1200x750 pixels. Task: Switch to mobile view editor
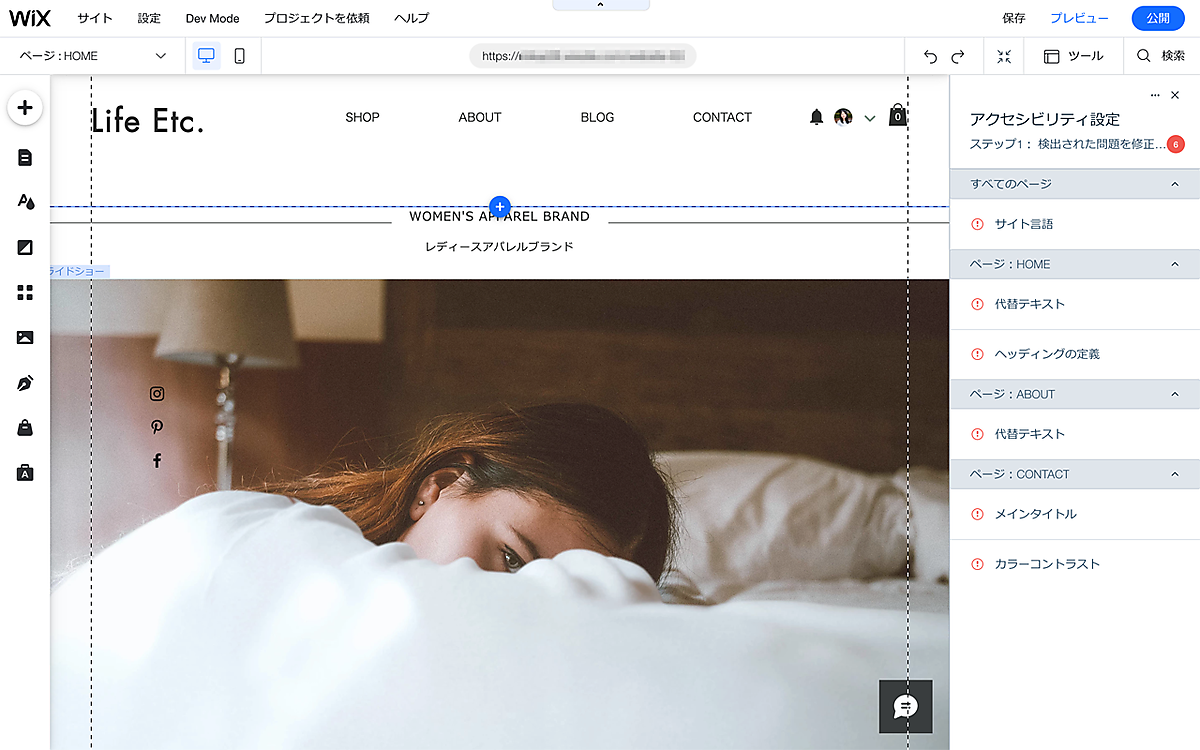[x=239, y=56]
